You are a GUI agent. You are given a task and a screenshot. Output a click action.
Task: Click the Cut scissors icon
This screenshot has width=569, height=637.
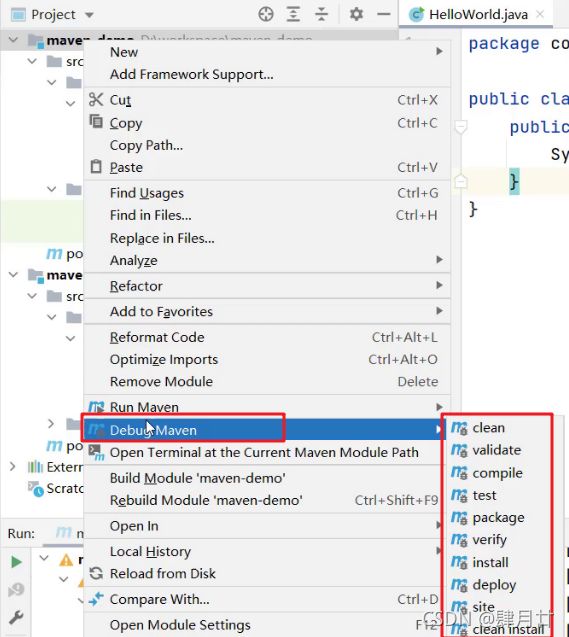click(x=96, y=100)
